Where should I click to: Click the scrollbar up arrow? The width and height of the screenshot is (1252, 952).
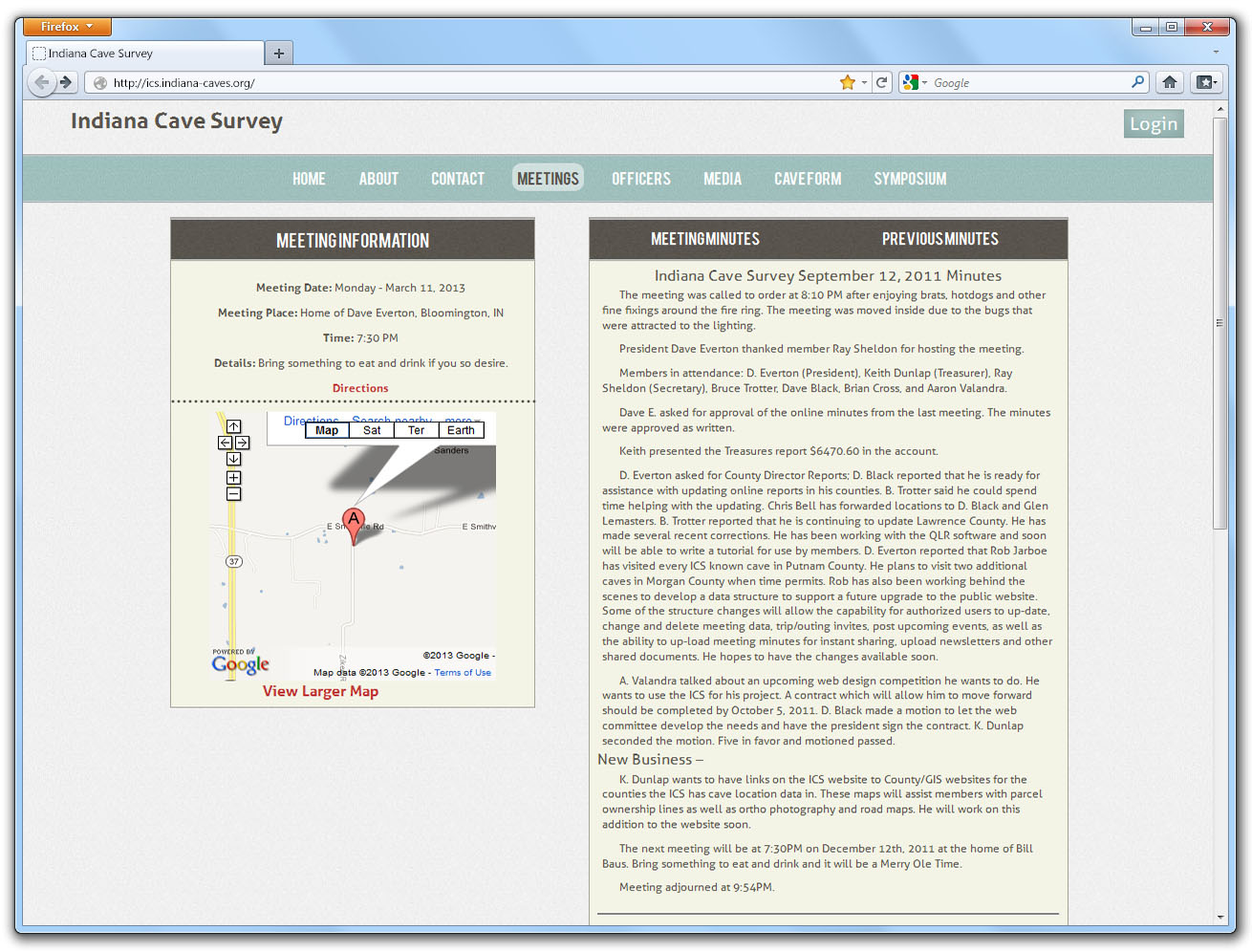(1220, 110)
